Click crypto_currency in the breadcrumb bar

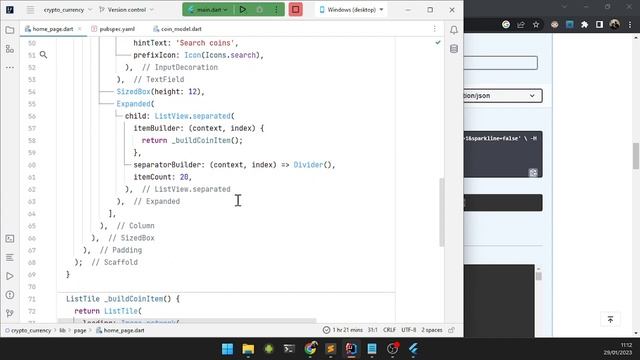pos(28,330)
